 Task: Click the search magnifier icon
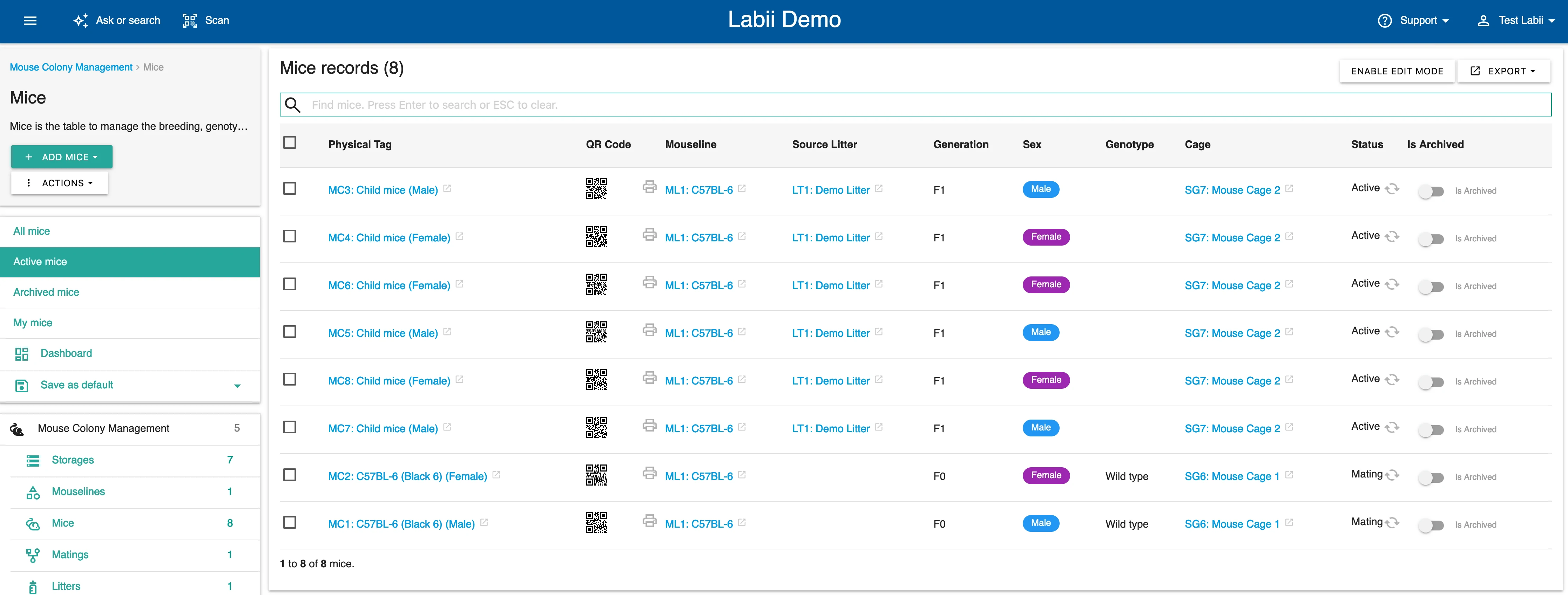(x=293, y=105)
